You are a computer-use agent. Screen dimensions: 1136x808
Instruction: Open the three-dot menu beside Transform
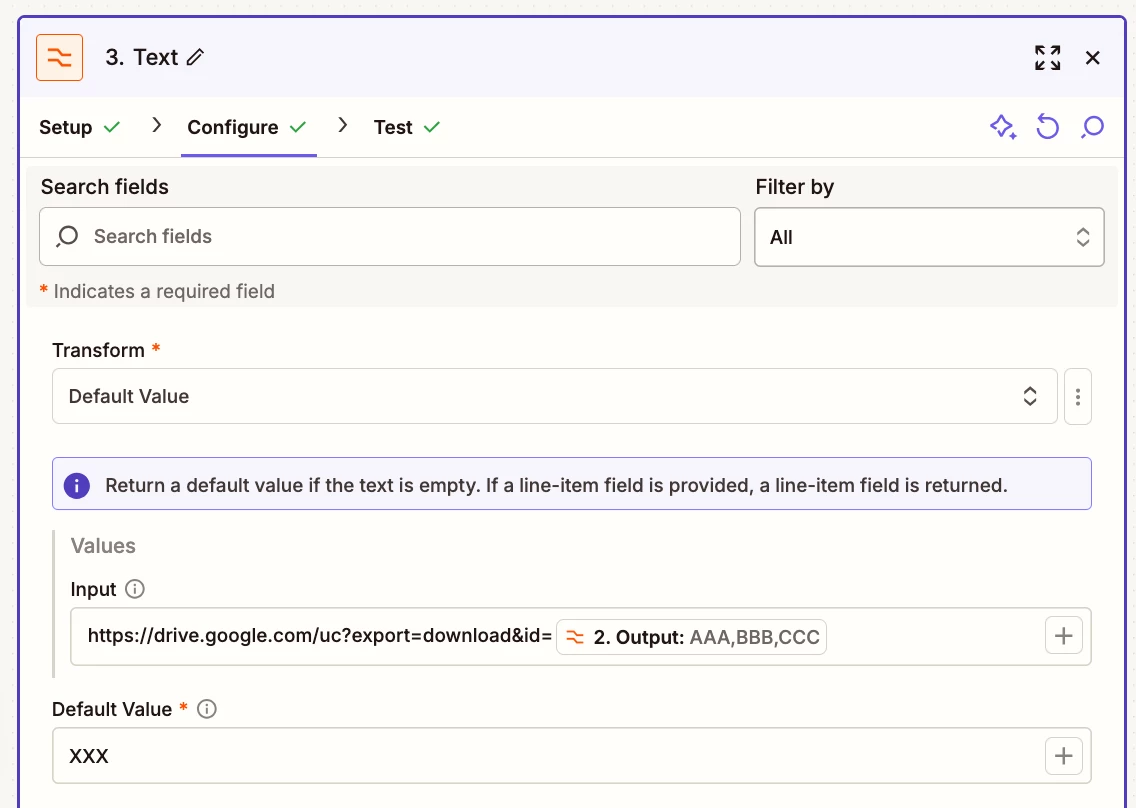[1078, 396]
